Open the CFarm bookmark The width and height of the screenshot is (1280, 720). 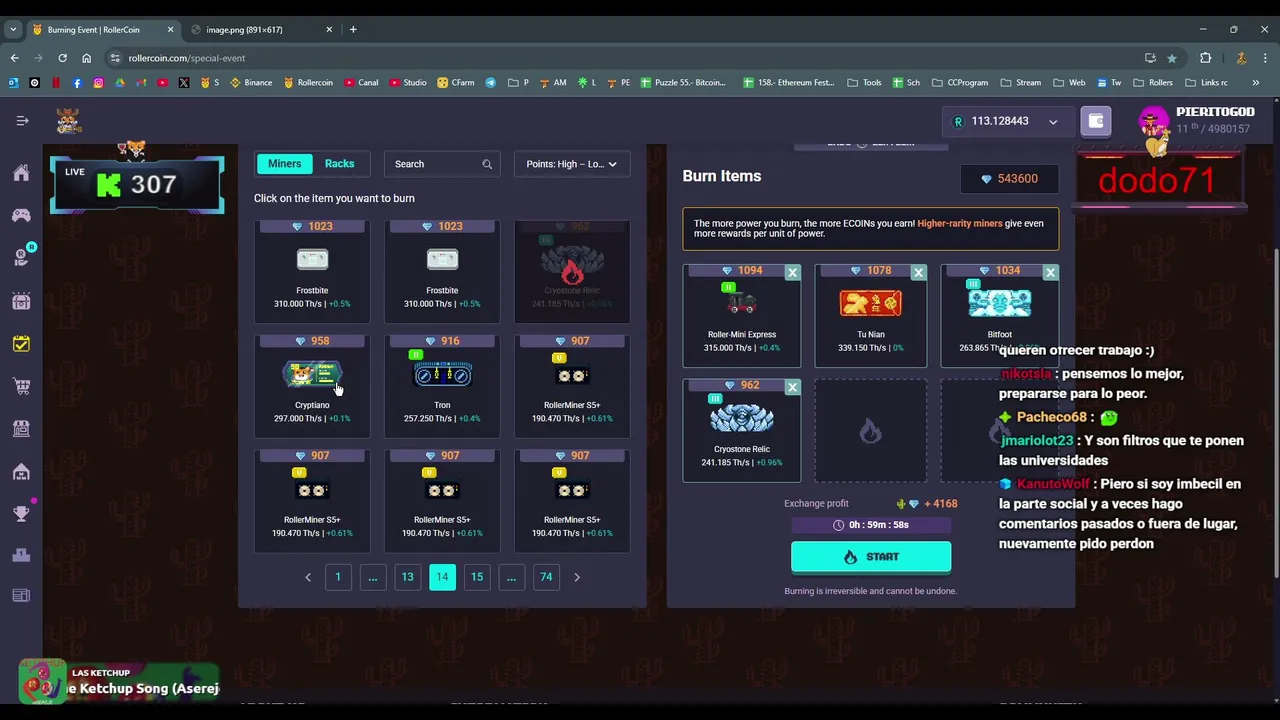tap(456, 83)
